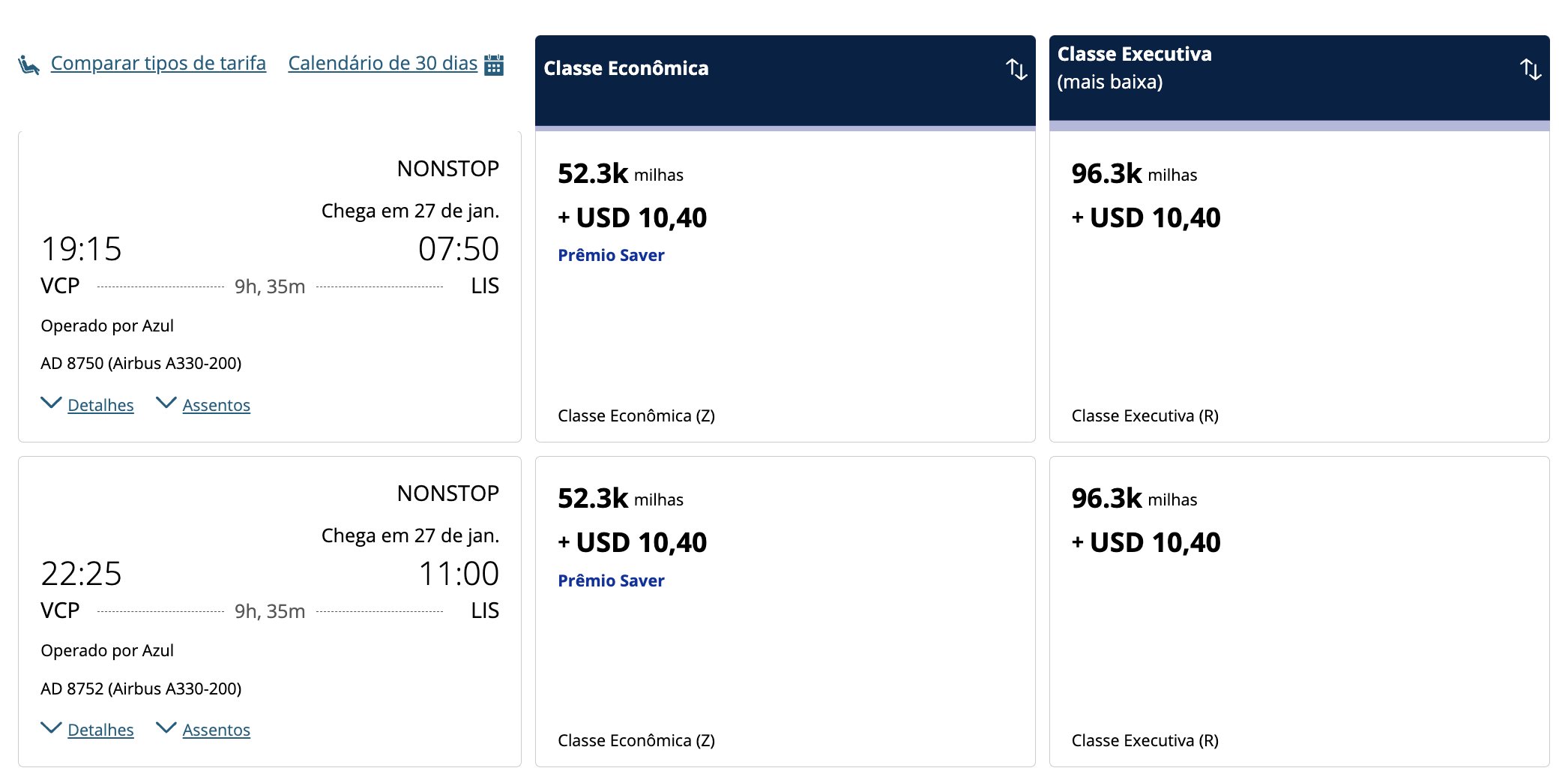Expand Assentos chevron for flight AD 8752
This screenshot has height=780, width=1568.
(166, 727)
